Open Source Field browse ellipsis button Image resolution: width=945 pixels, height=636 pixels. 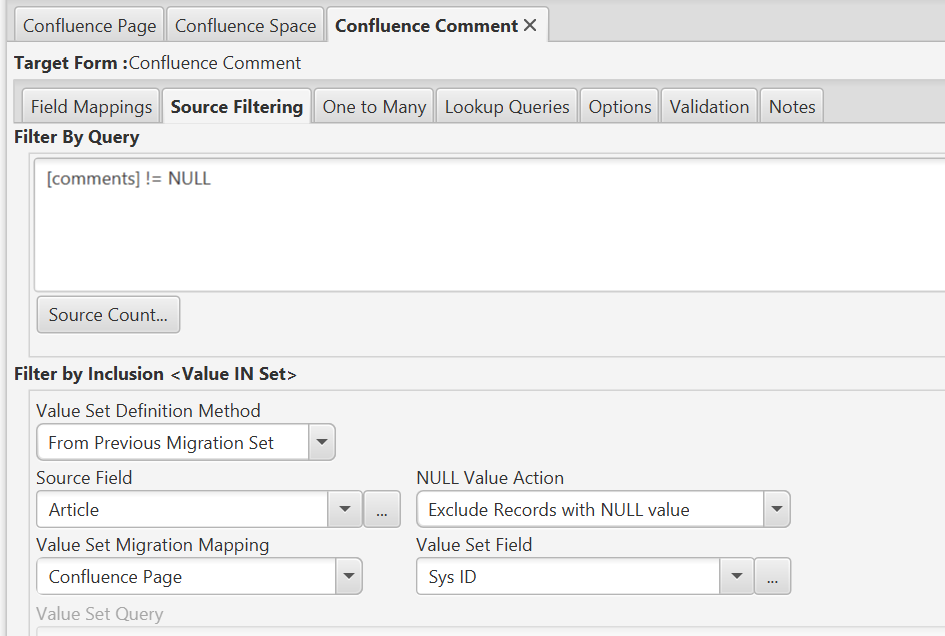tap(381, 509)
